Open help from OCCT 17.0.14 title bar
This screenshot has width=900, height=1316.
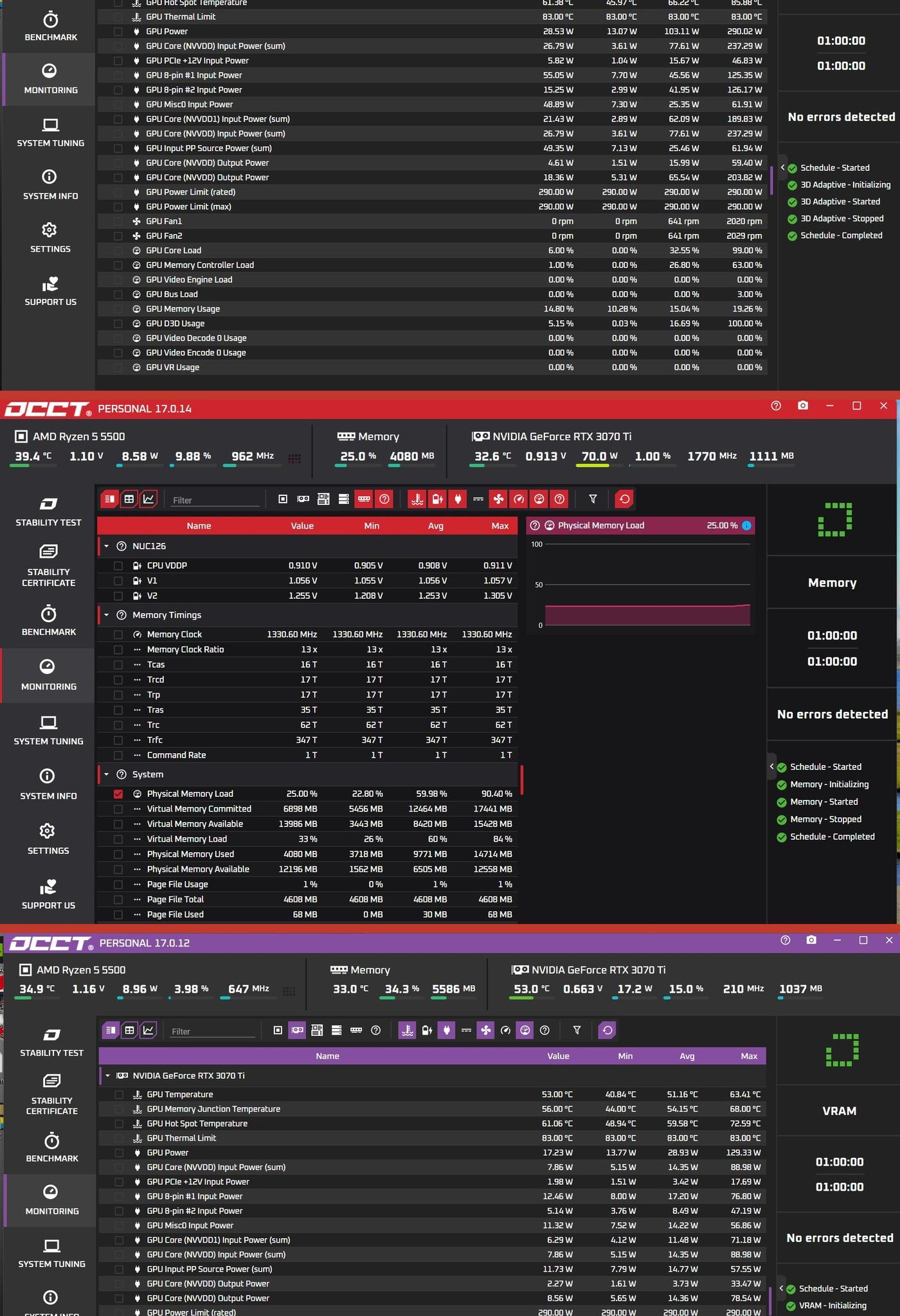(x=776, y=406)
